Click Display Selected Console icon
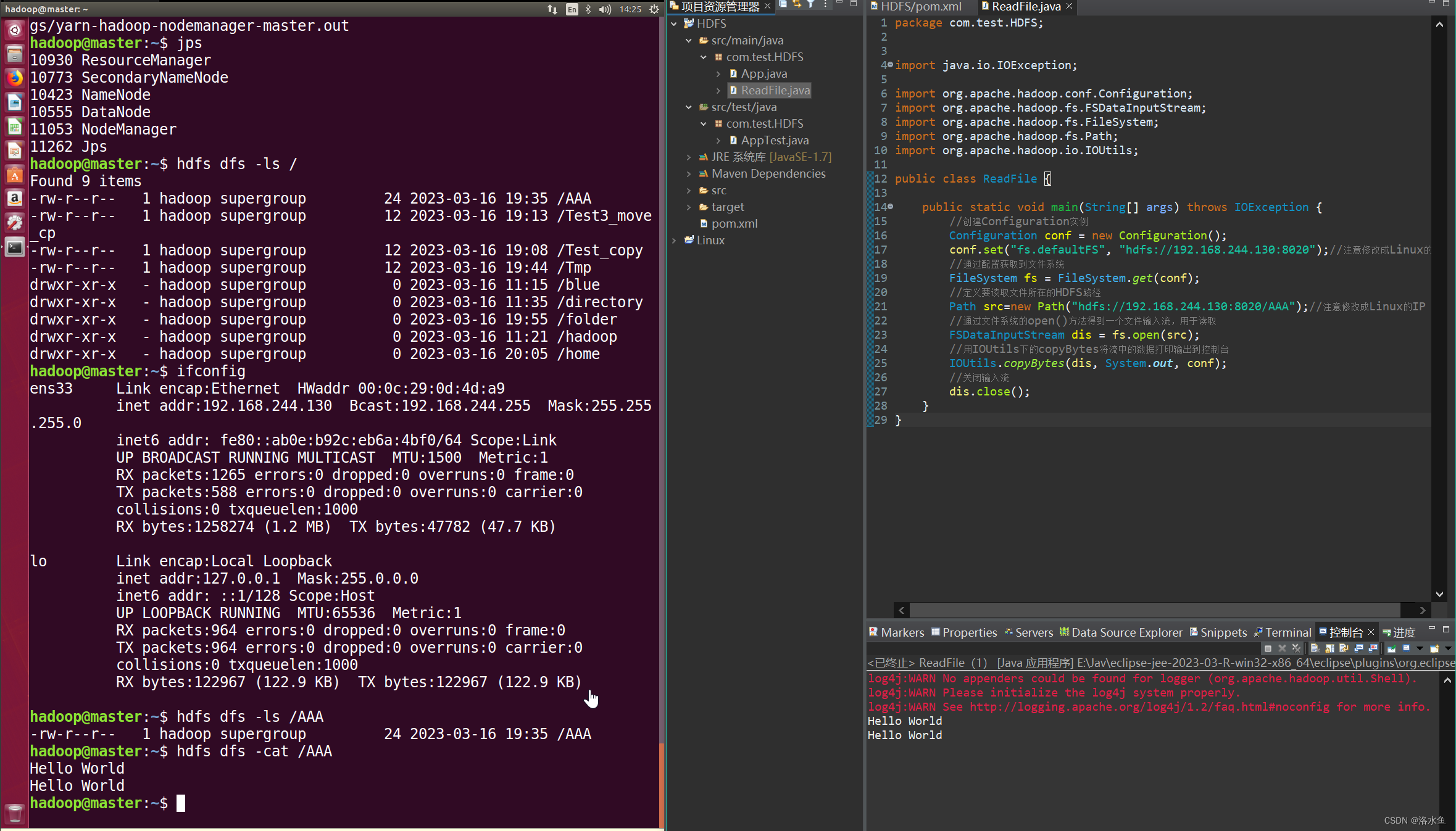Image resolution: width=1456 pixels, height=831 pixels. coord(1406,648)
